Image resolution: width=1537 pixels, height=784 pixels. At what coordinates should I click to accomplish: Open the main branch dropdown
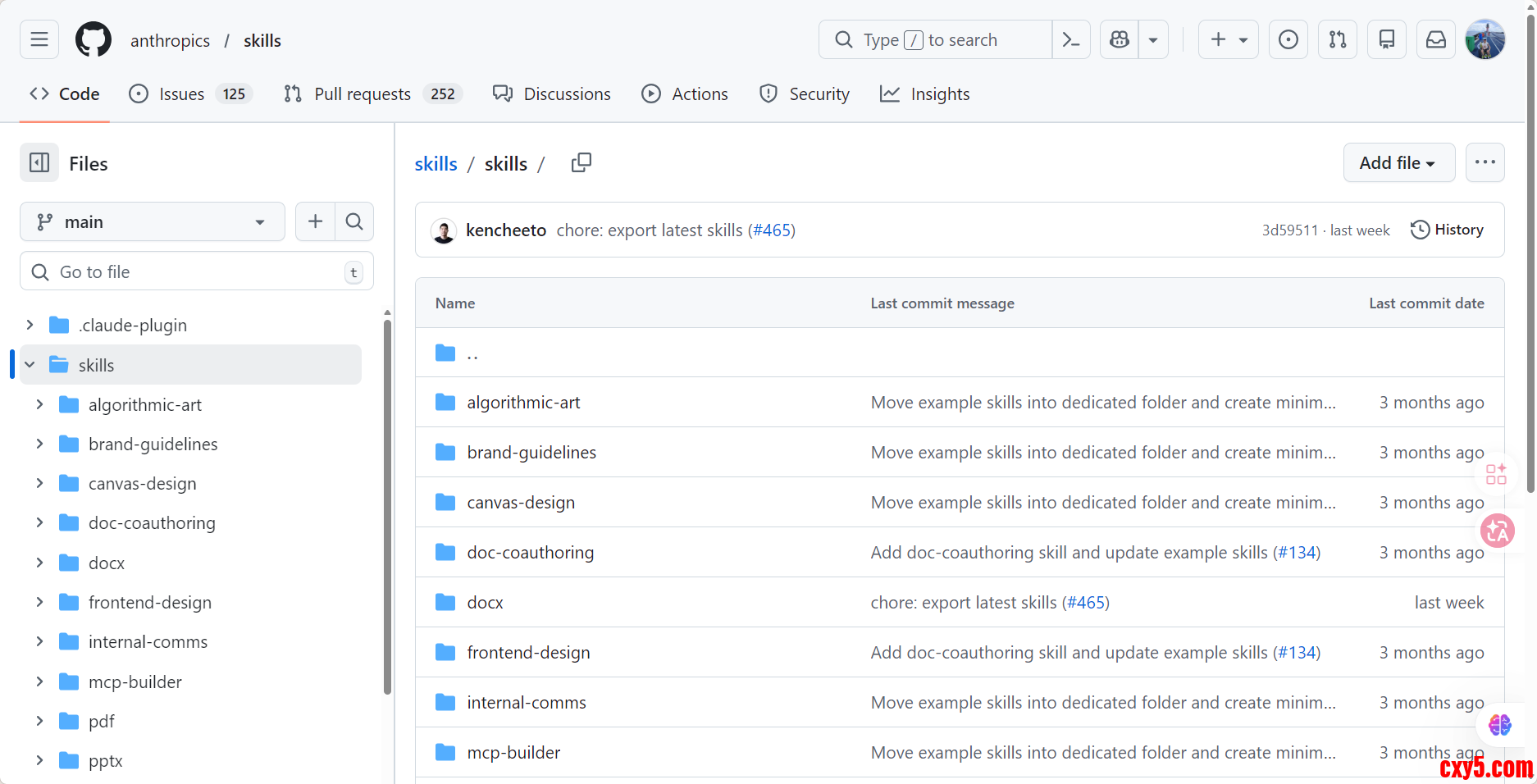pyautogui.click(x=152, y=221)
